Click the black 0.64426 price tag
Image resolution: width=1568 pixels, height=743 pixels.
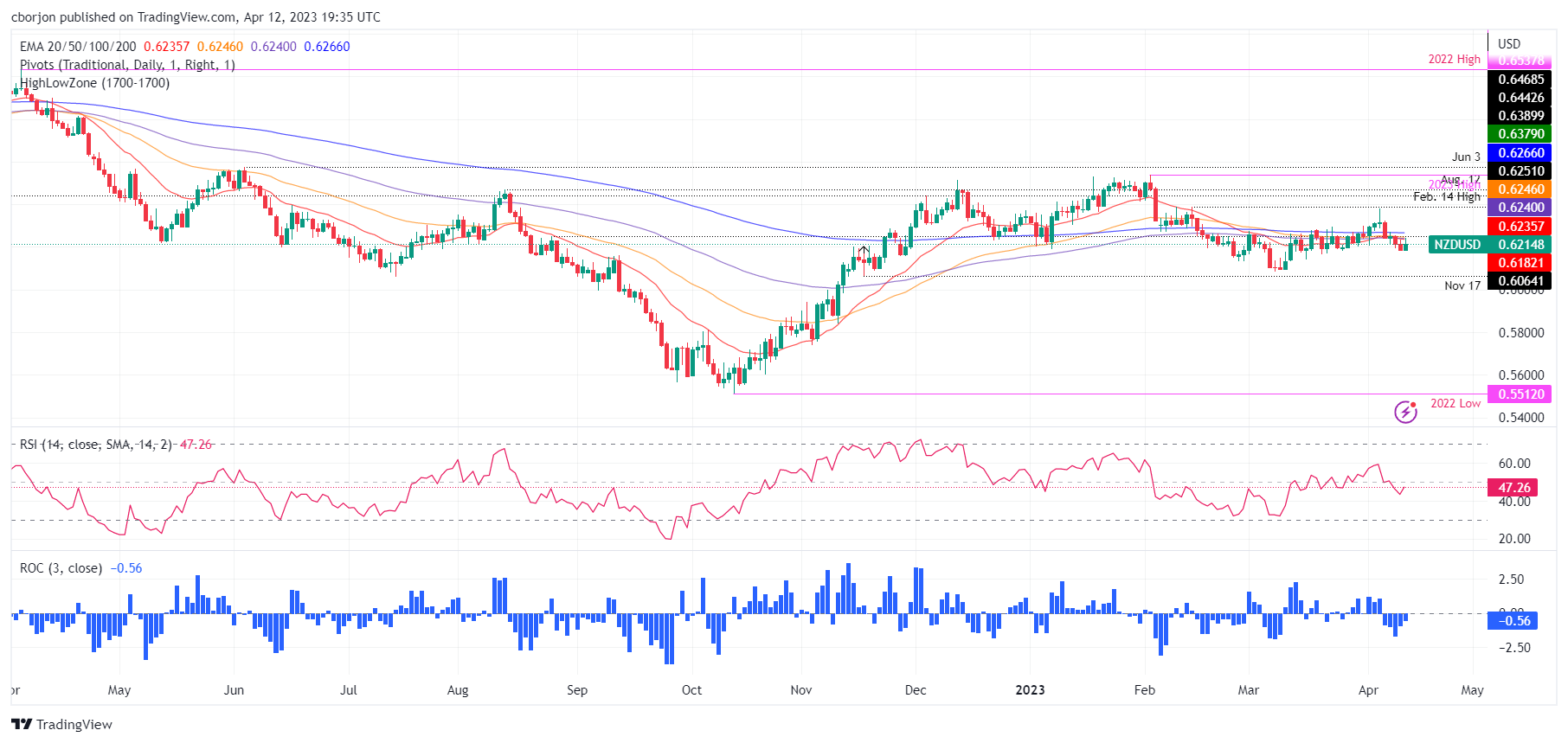click(x=1520, y=98)
